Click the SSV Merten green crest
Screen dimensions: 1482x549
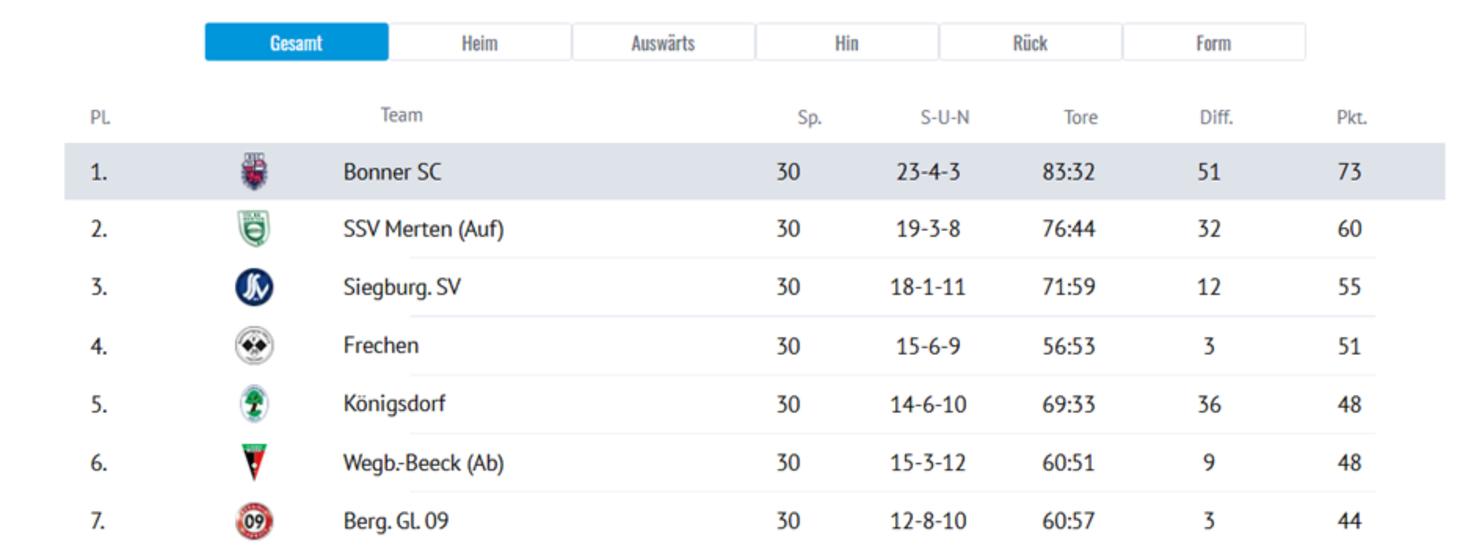254,229
